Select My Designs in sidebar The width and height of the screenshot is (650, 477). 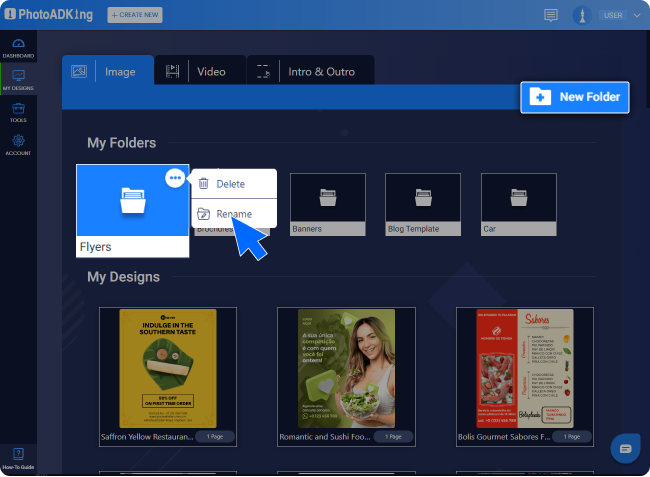18,80
